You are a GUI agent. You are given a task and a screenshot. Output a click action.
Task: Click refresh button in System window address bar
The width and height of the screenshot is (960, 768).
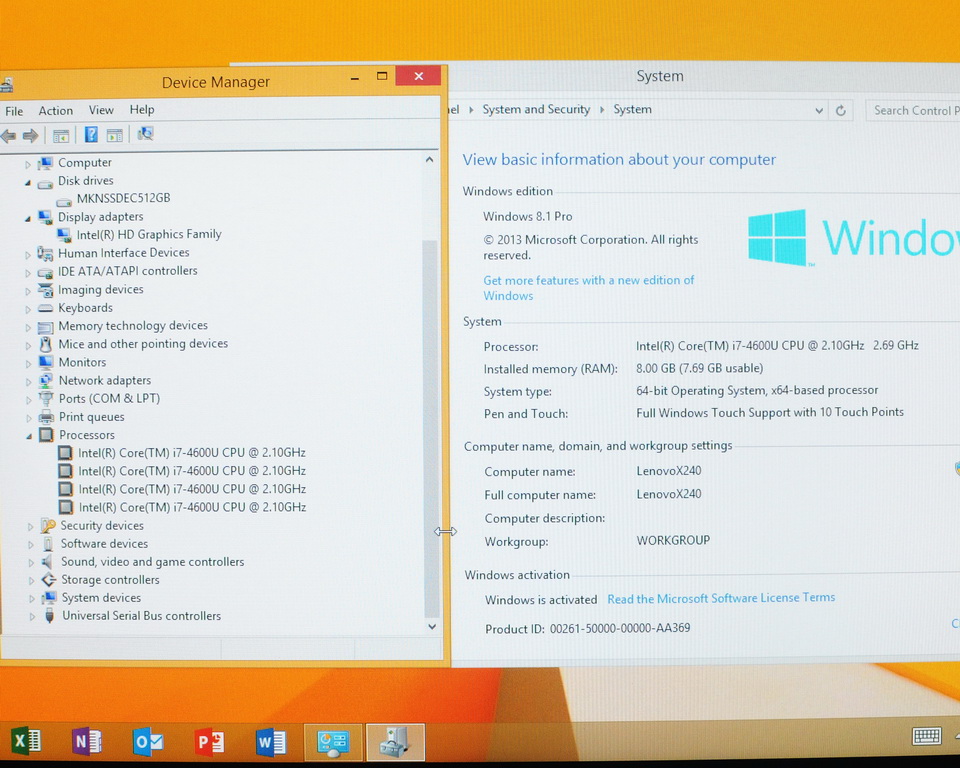point(841,110)
